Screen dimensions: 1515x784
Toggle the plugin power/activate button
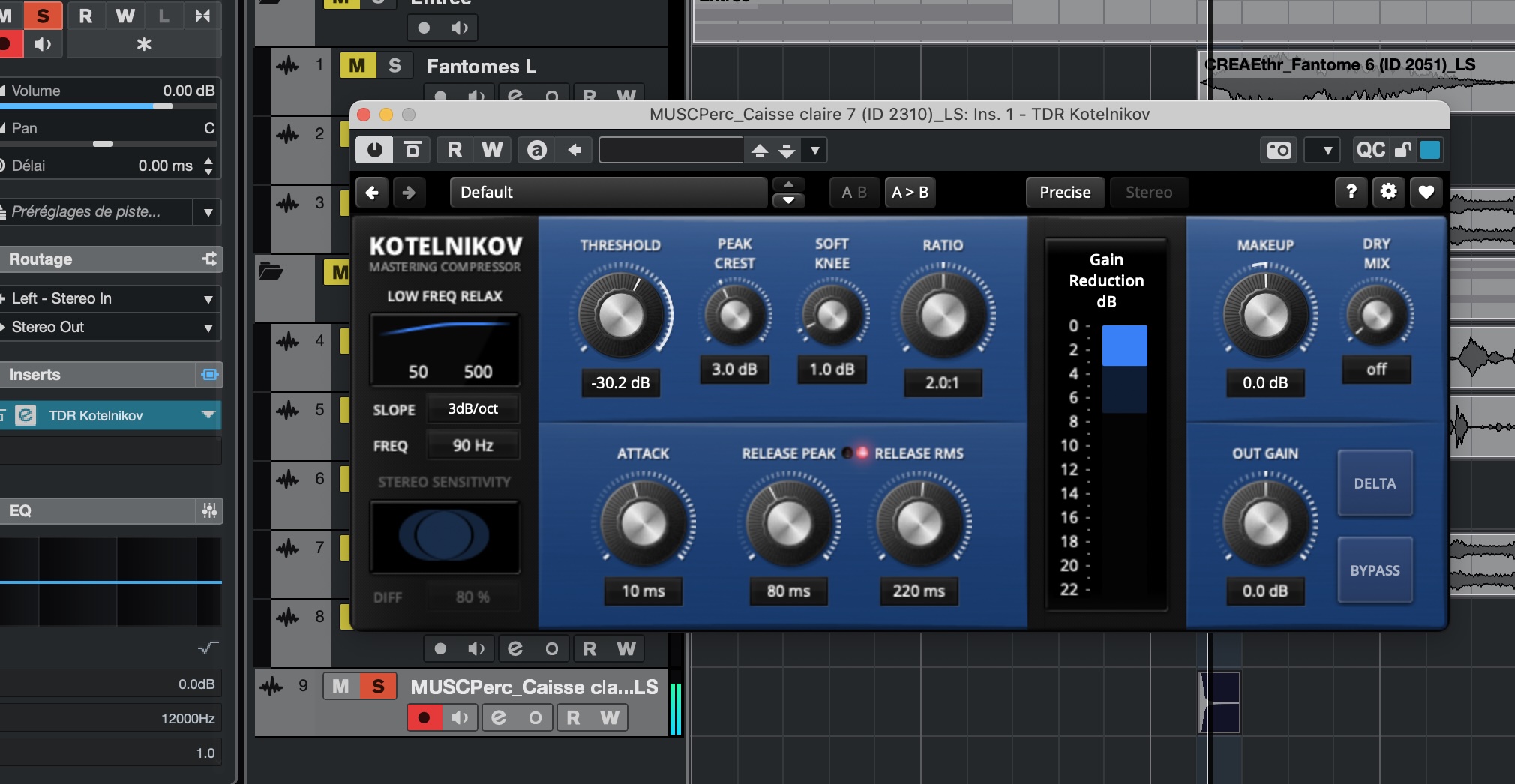pyautogui.click(x=374, y=150)
